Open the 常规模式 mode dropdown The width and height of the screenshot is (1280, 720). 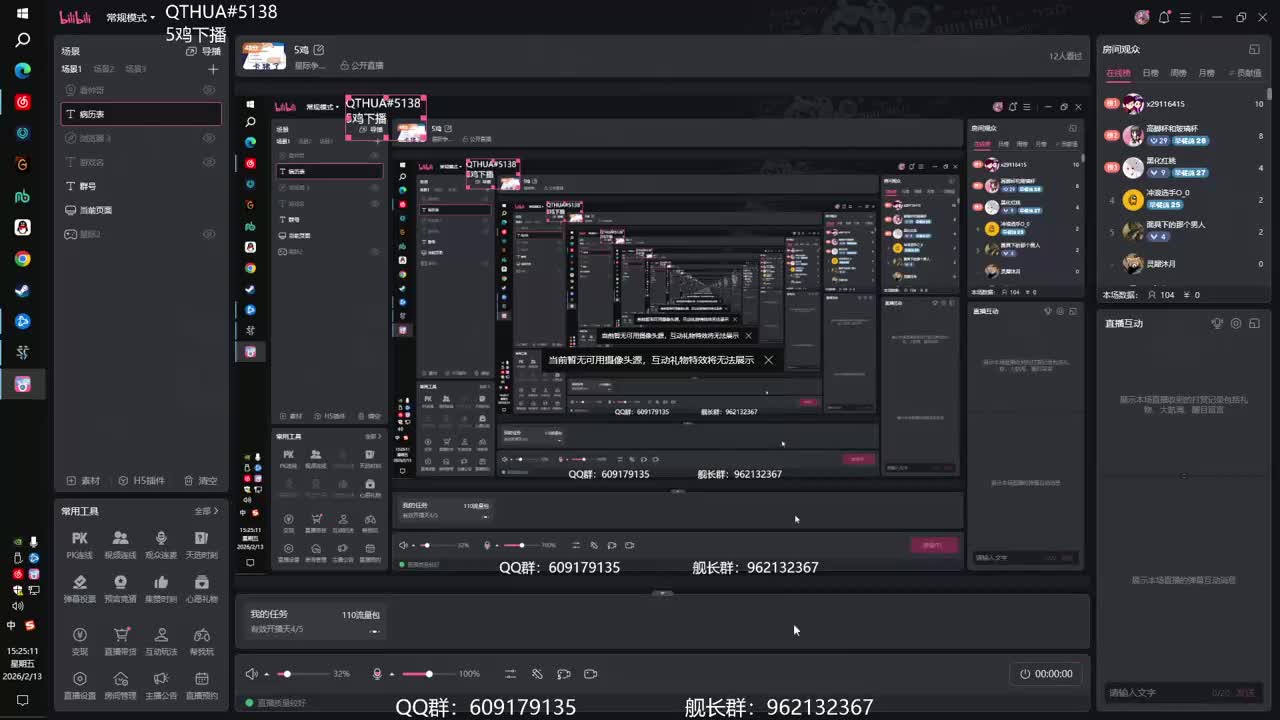pos(130,17)
